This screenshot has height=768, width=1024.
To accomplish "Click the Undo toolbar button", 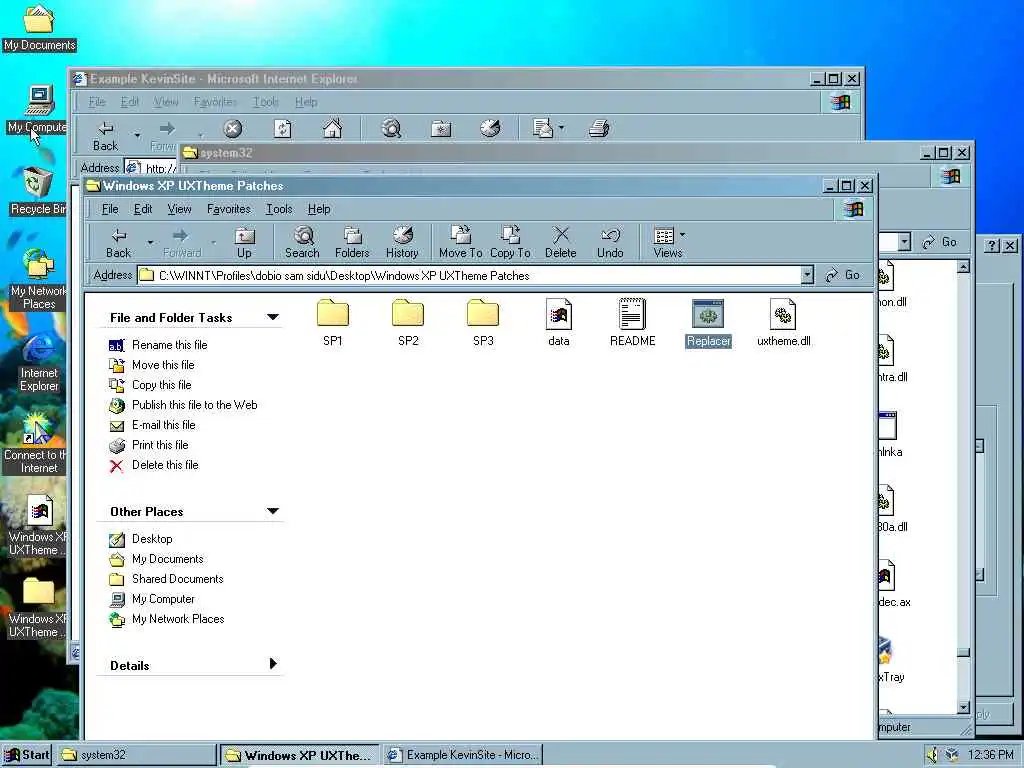I will [610, 243].
